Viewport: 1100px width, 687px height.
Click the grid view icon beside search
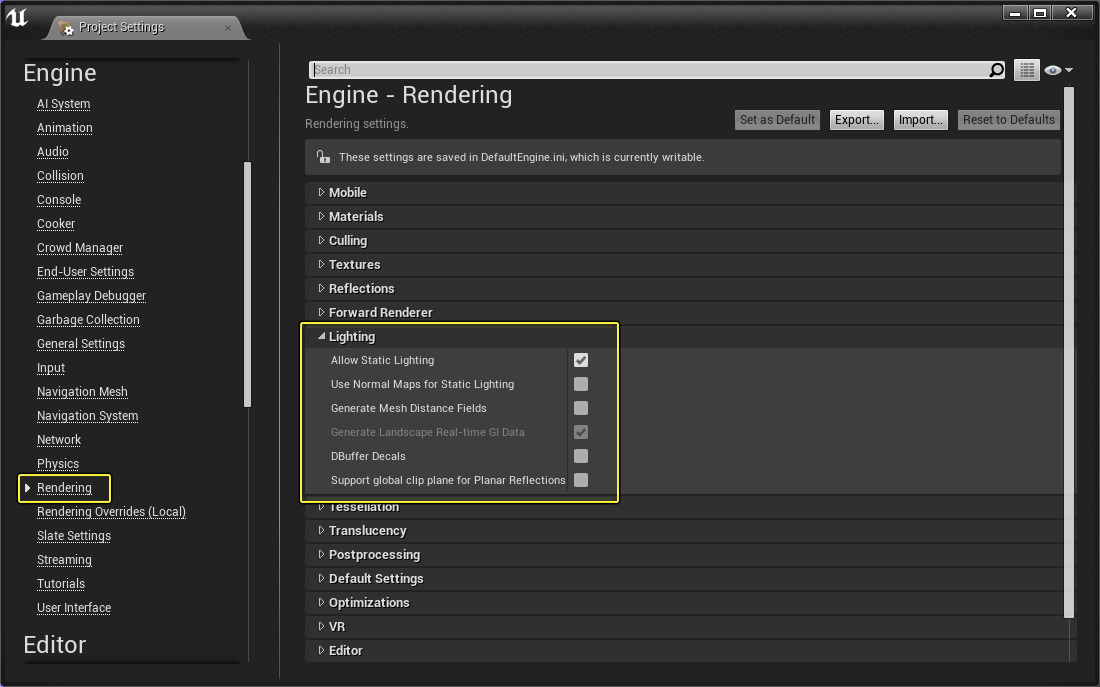click(1026, 70)
